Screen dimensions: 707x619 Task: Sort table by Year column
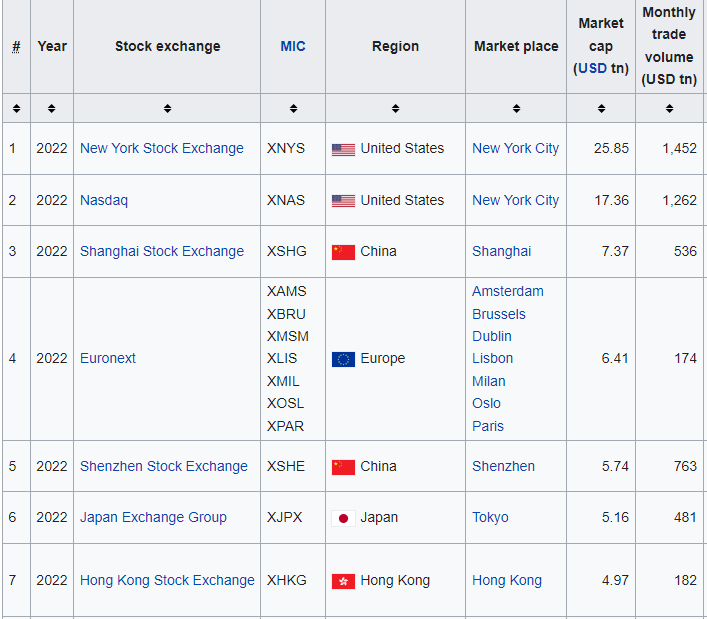51,108
